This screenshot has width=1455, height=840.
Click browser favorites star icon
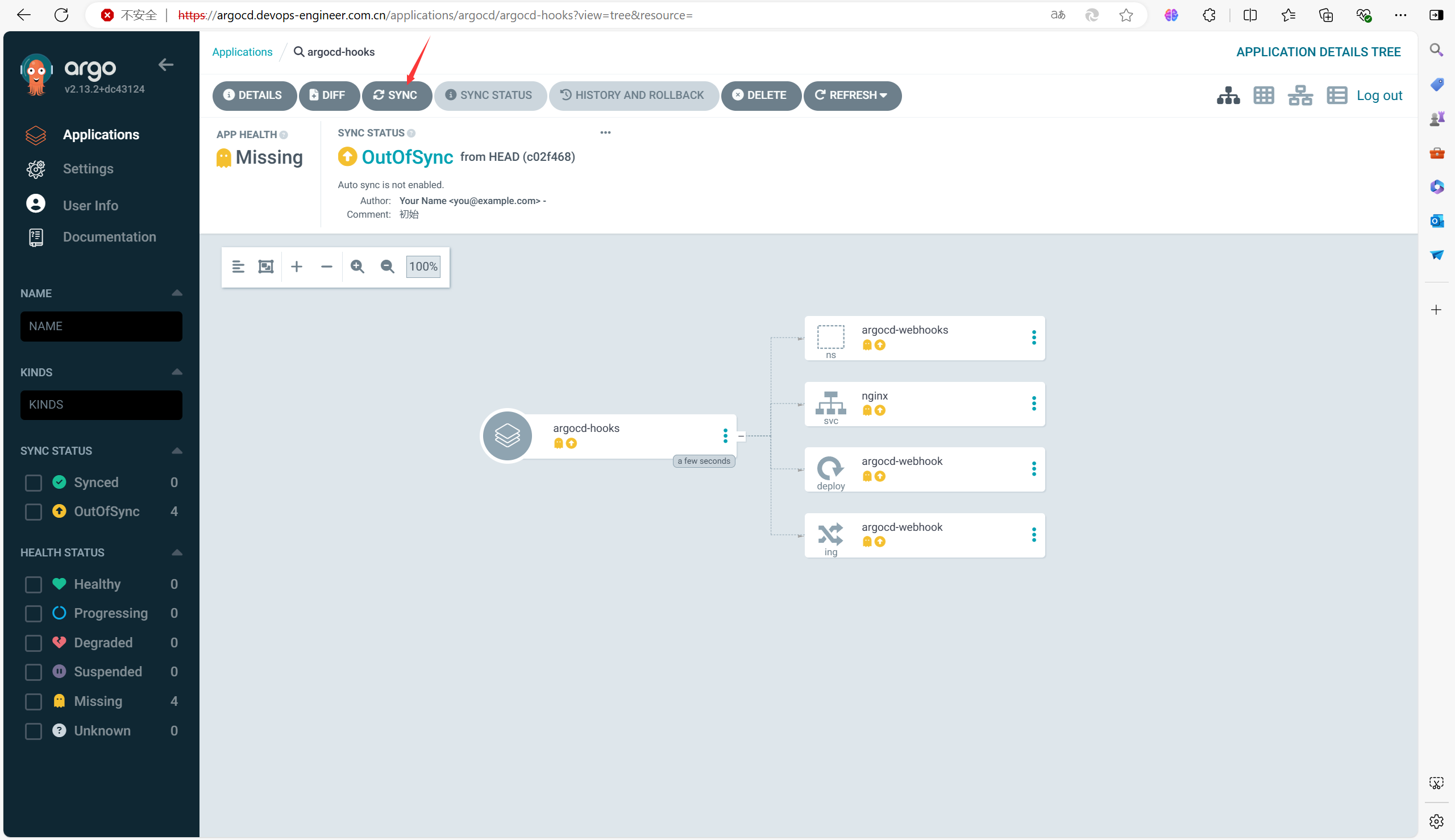1126,15
